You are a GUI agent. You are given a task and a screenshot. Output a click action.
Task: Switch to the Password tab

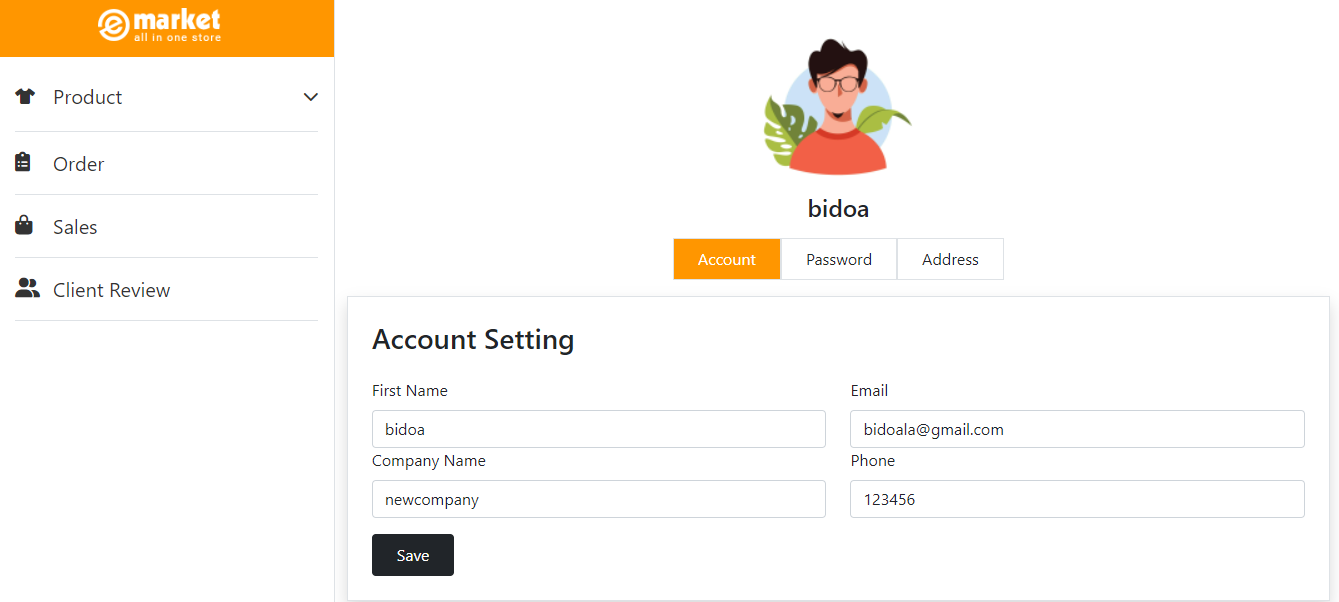pos(838,259)
